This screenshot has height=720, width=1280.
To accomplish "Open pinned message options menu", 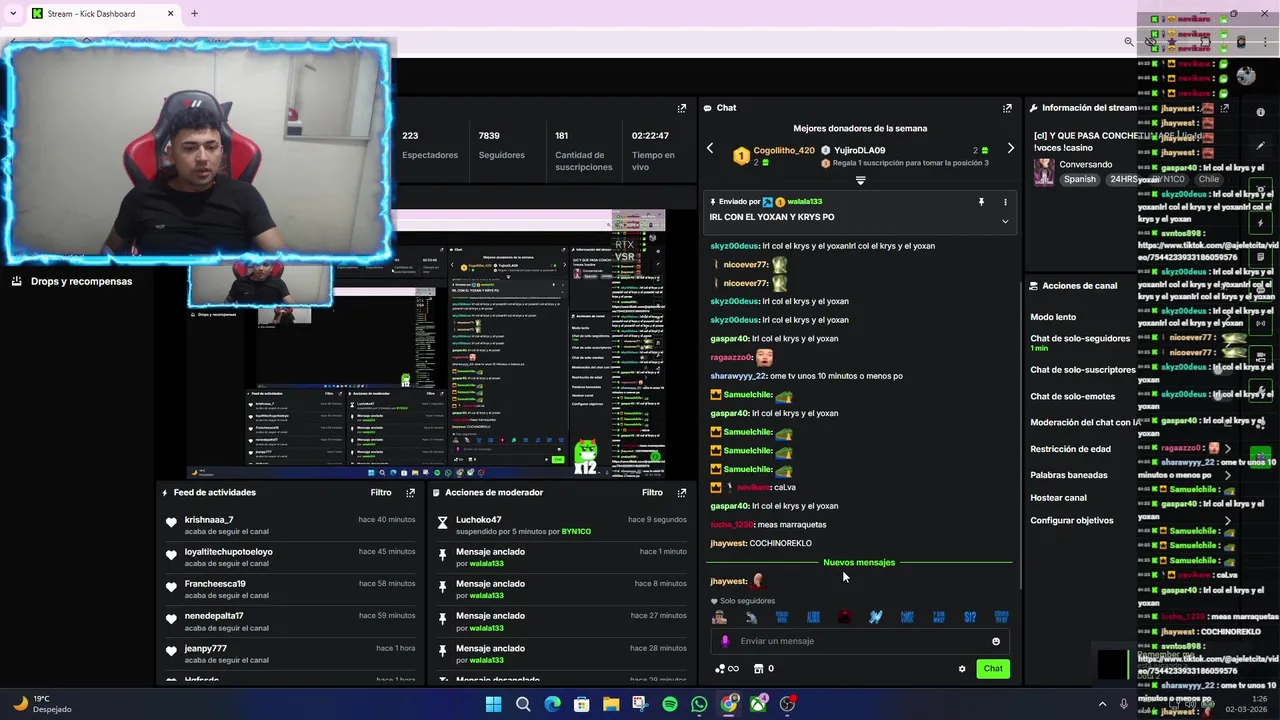I will coord(1005,202).
